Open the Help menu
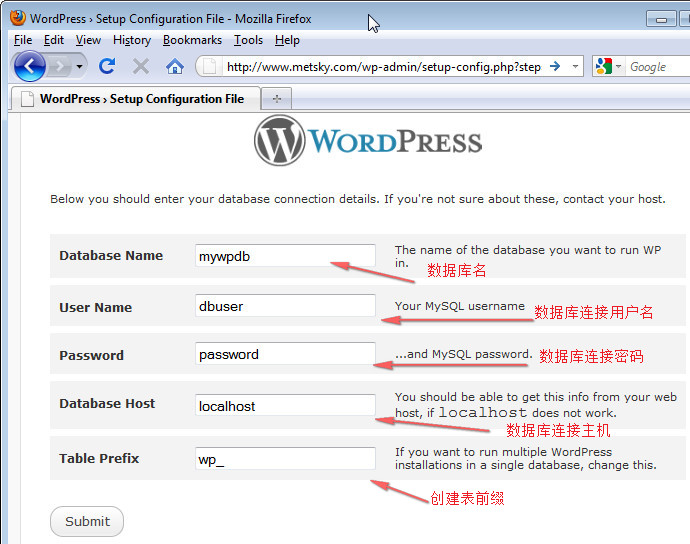Image resolution: width=690 pixels, height=544 pixels. click(287, 40)
